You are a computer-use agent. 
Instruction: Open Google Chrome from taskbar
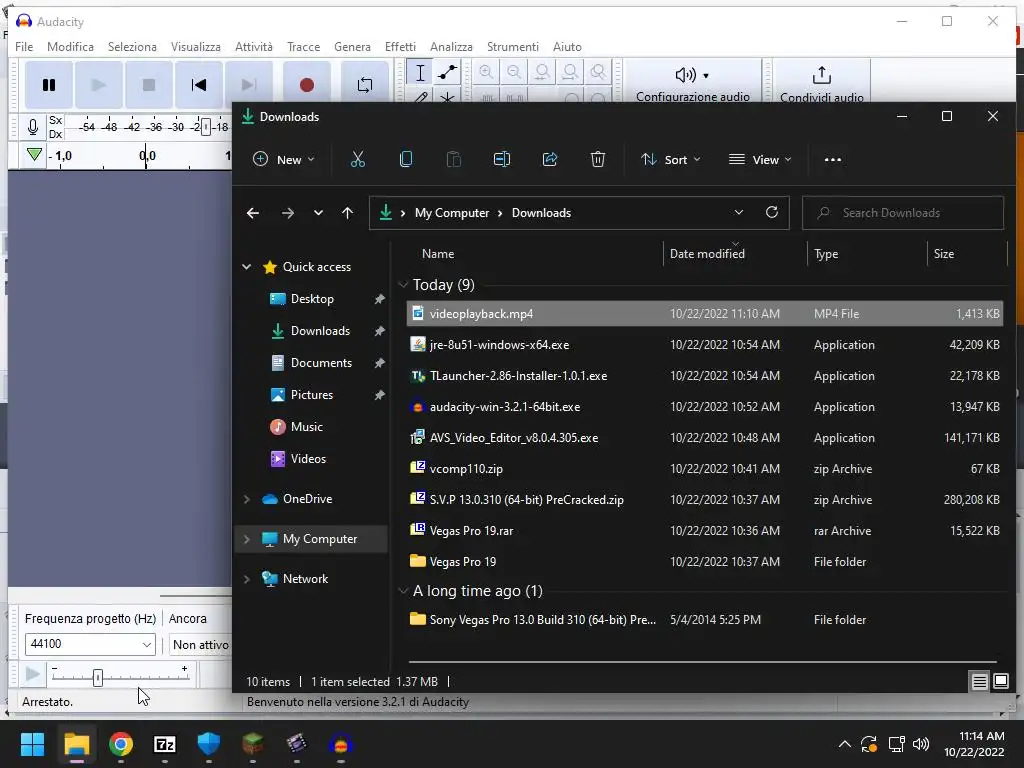click(x=121, y=744)
